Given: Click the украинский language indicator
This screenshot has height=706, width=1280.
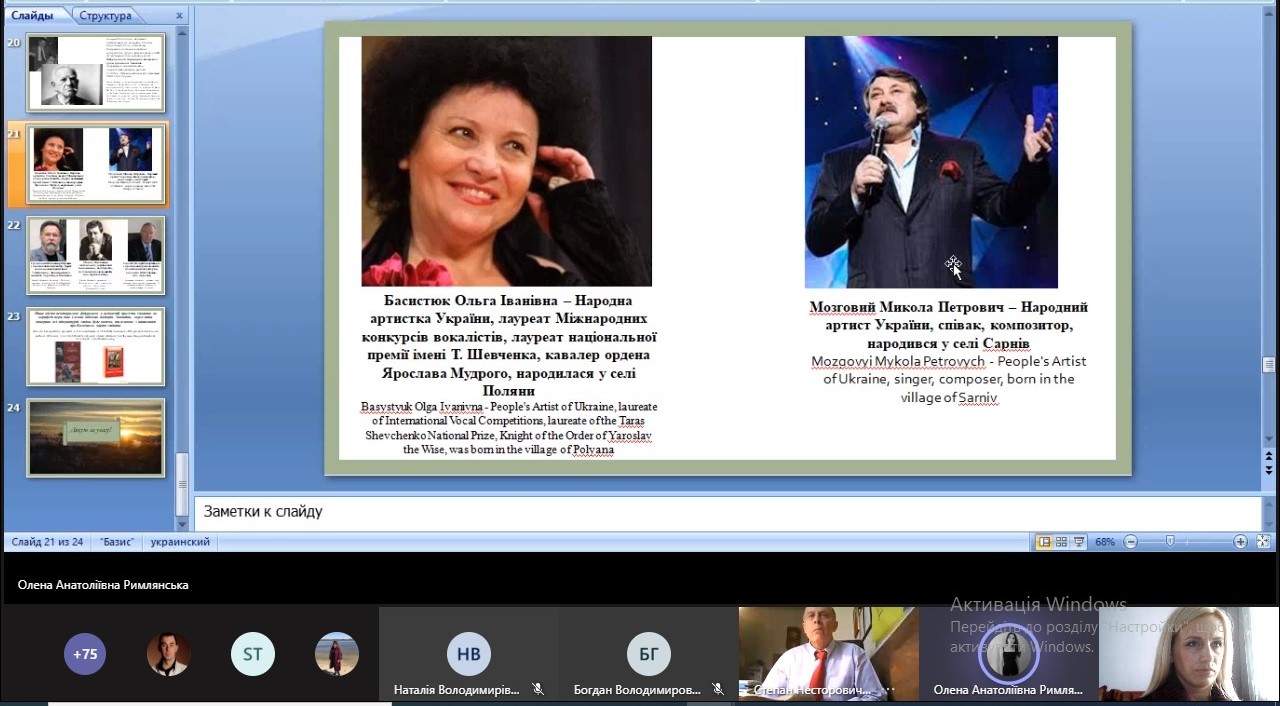Looking at the screenshot, I should point(180,542).
